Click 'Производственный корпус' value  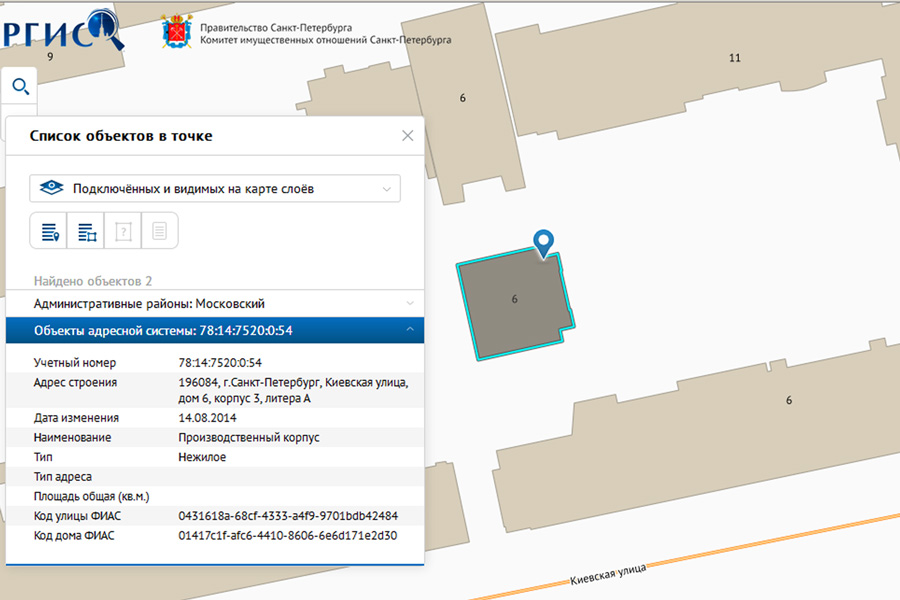(x=249, y=438)
